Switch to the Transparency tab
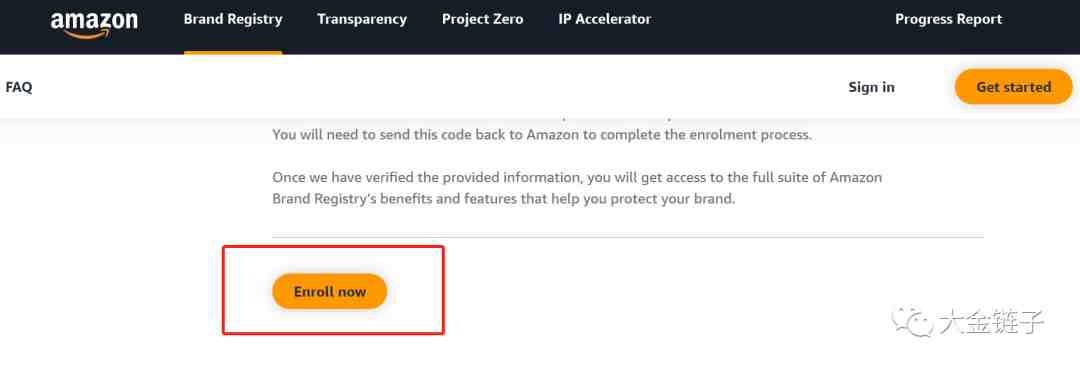1080x369 pixels. [x=362, y=19]
